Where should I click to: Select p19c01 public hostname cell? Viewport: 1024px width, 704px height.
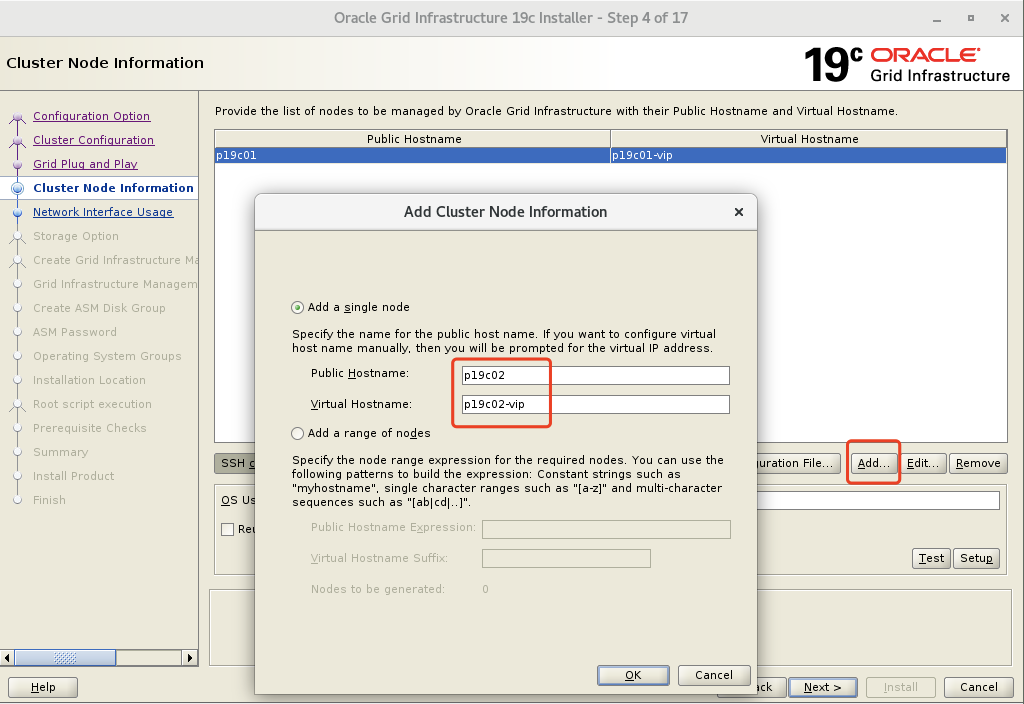pos(412,155)
